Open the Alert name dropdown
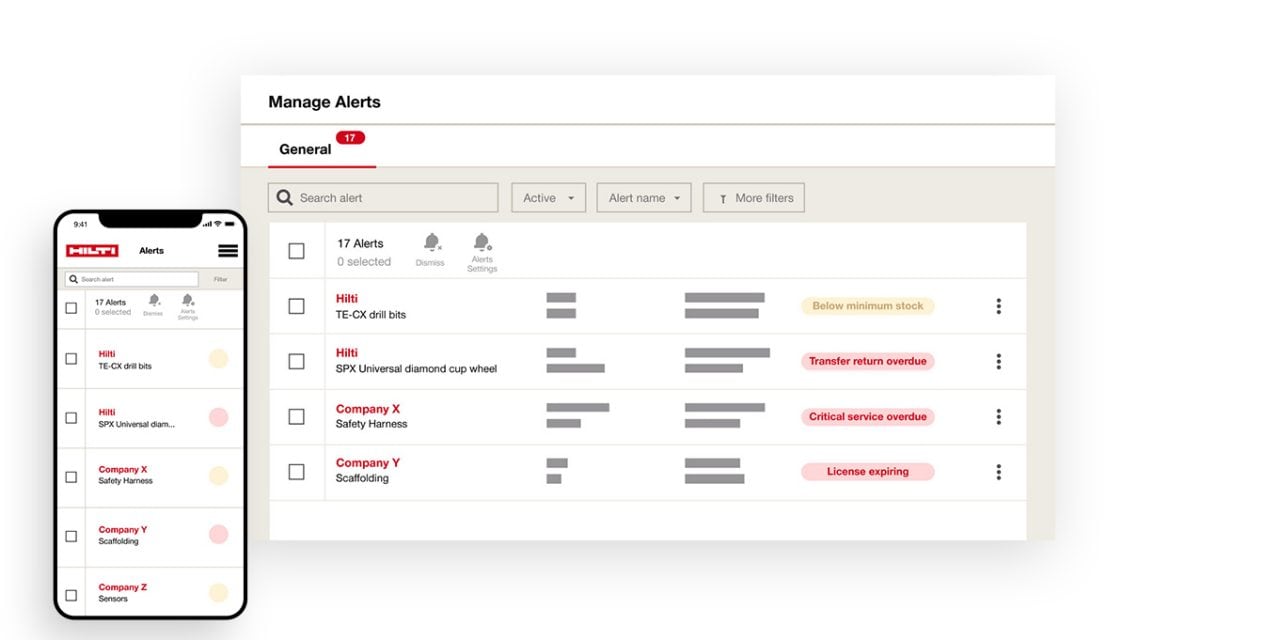 coord(644,198)
